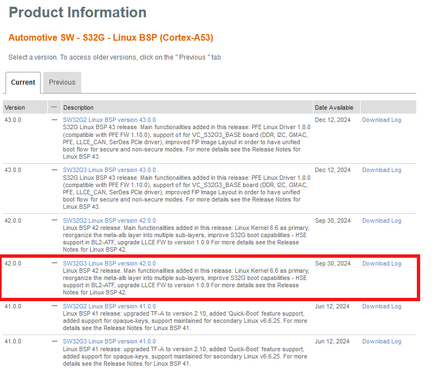Image resolution: width=438 pixels, height=368 pixels.
Task: Click Download Log for SW32G2 43.0.0 row
Action: click(x=382, y=120)
